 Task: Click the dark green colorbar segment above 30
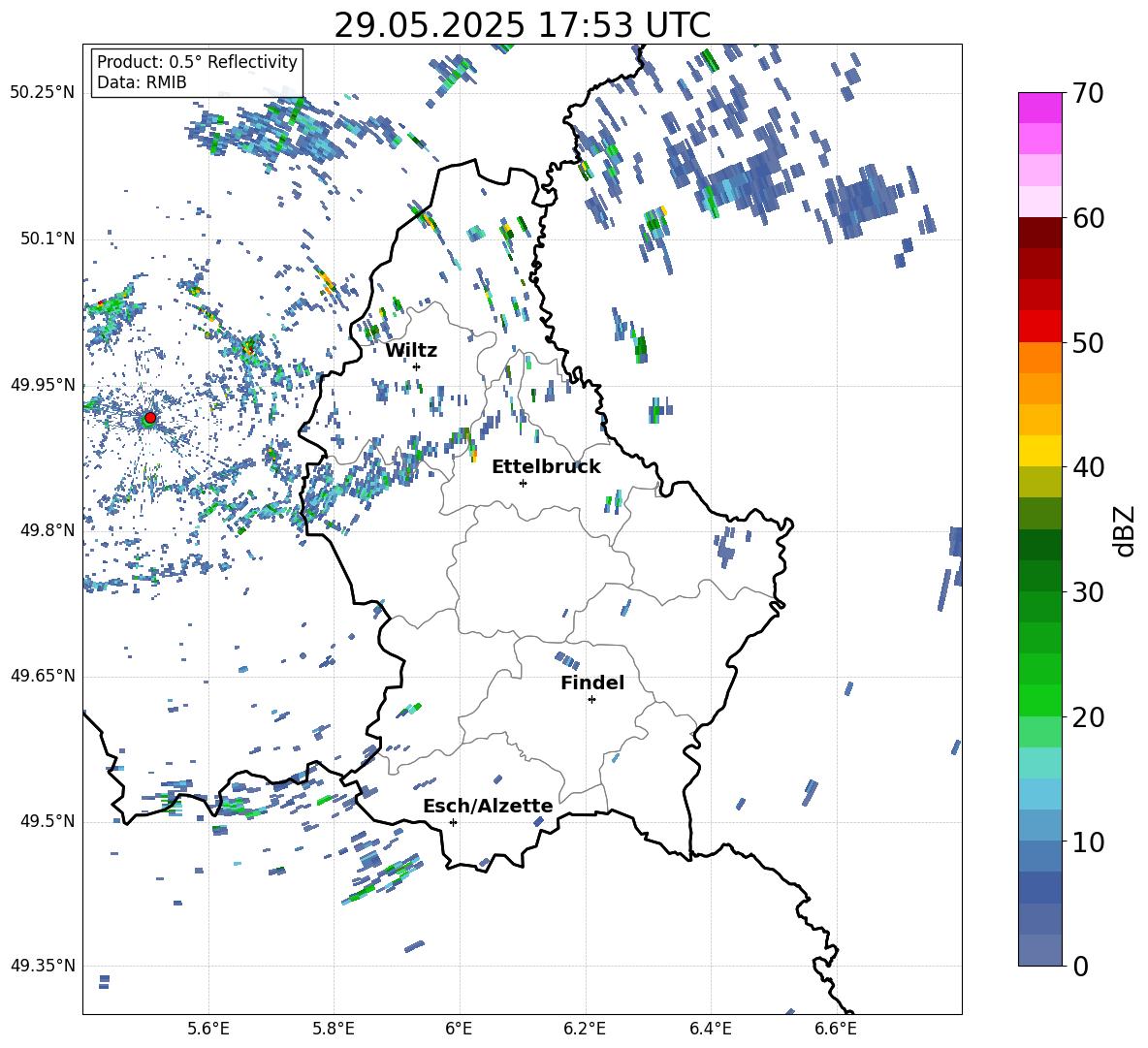click(1039, 576)
